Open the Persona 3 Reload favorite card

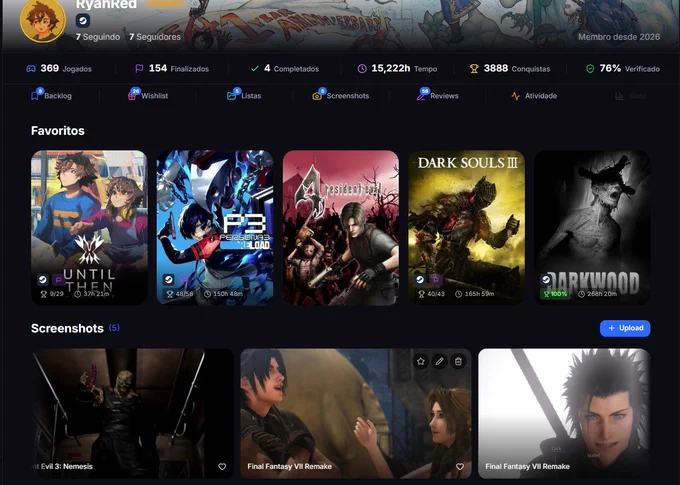[215, 228]
